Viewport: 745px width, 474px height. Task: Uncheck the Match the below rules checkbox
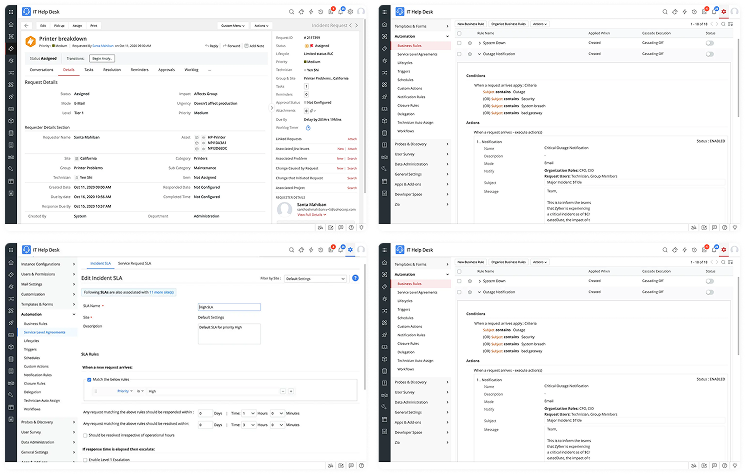pyautogui.click(x=89, y=381)
